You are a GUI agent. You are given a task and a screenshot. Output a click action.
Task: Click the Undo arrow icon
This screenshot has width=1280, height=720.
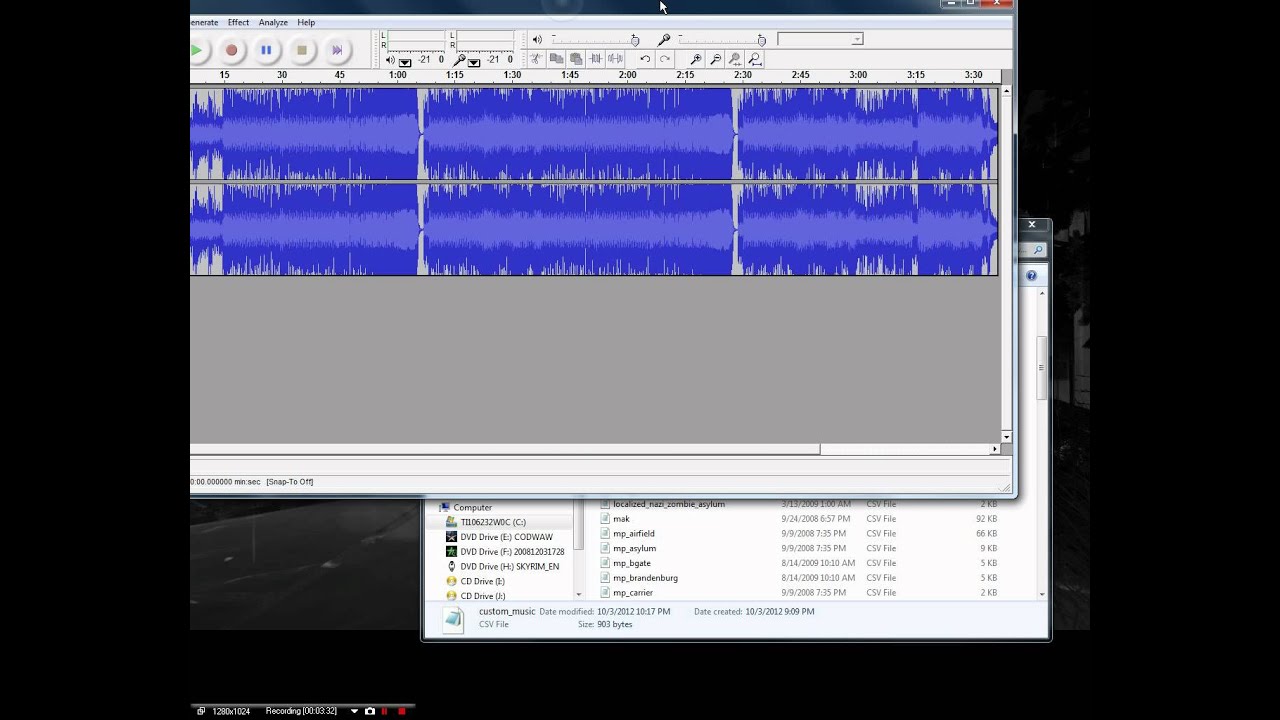tap(645, 59)
